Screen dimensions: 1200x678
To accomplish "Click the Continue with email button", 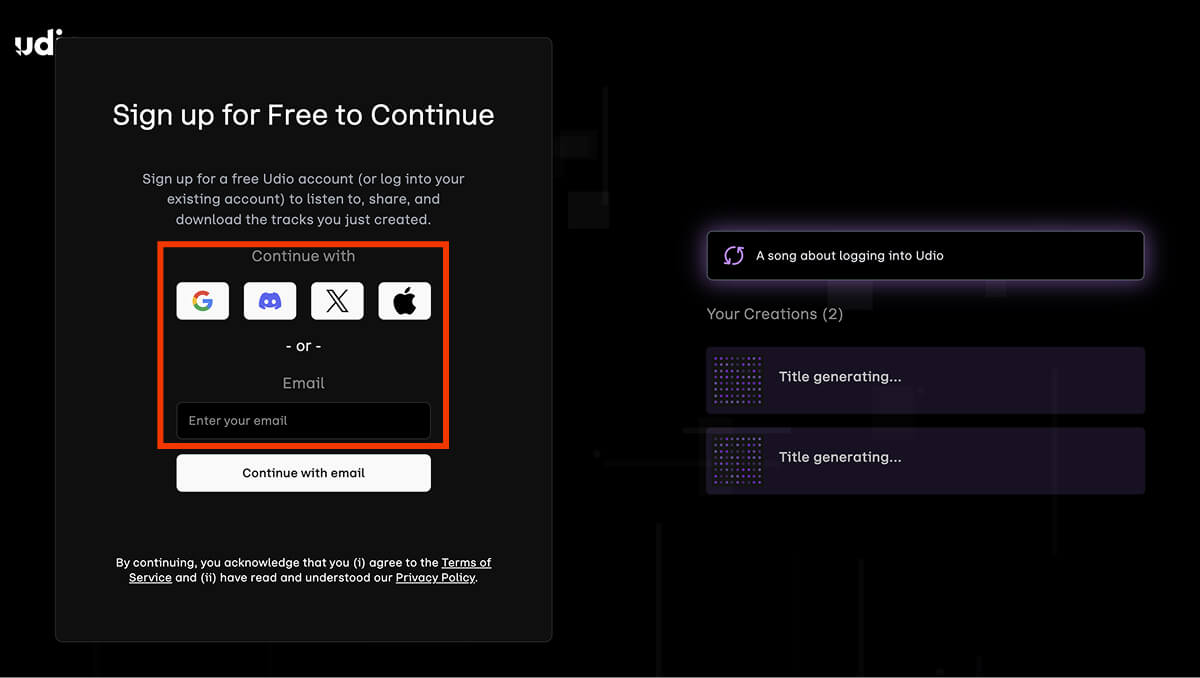I will [303, 473].
